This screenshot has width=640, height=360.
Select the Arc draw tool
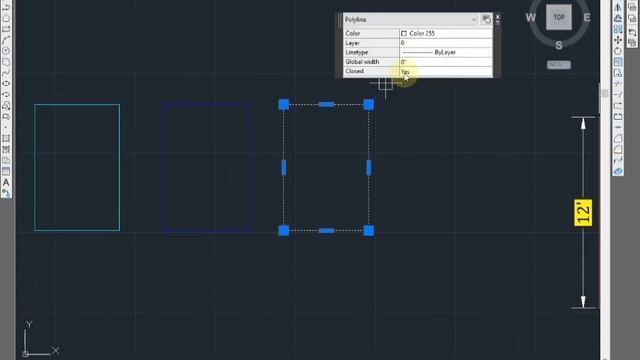click(x=6, y=40)
